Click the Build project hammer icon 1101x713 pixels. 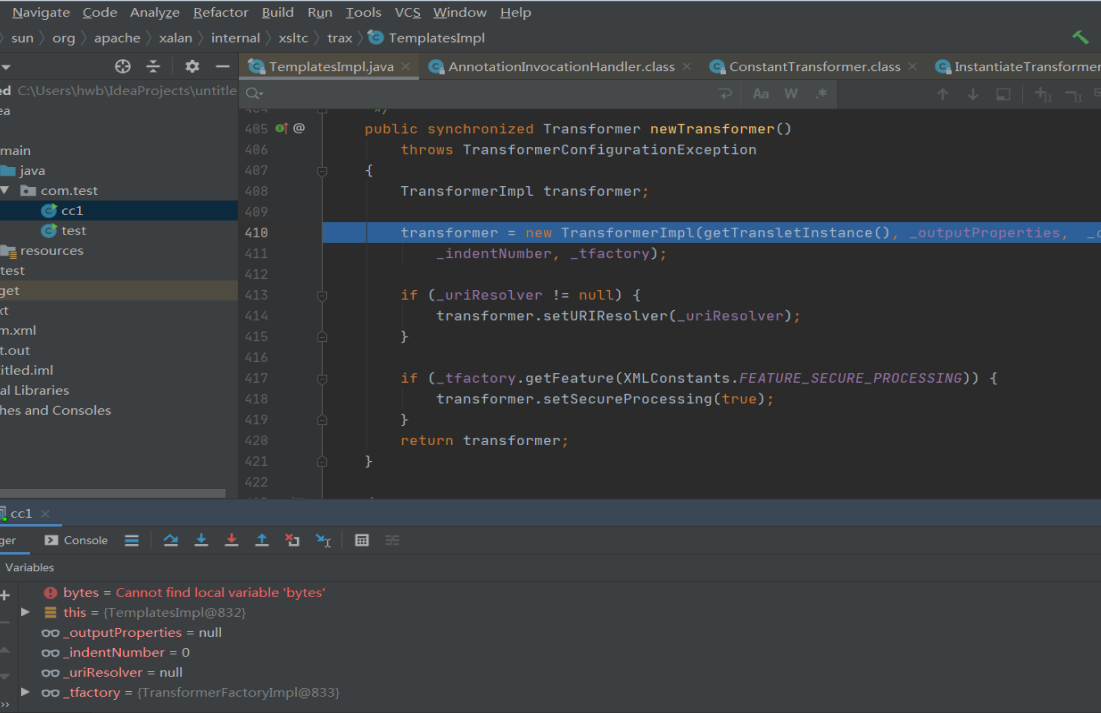pyautogui.click(x=1081, y=37)
